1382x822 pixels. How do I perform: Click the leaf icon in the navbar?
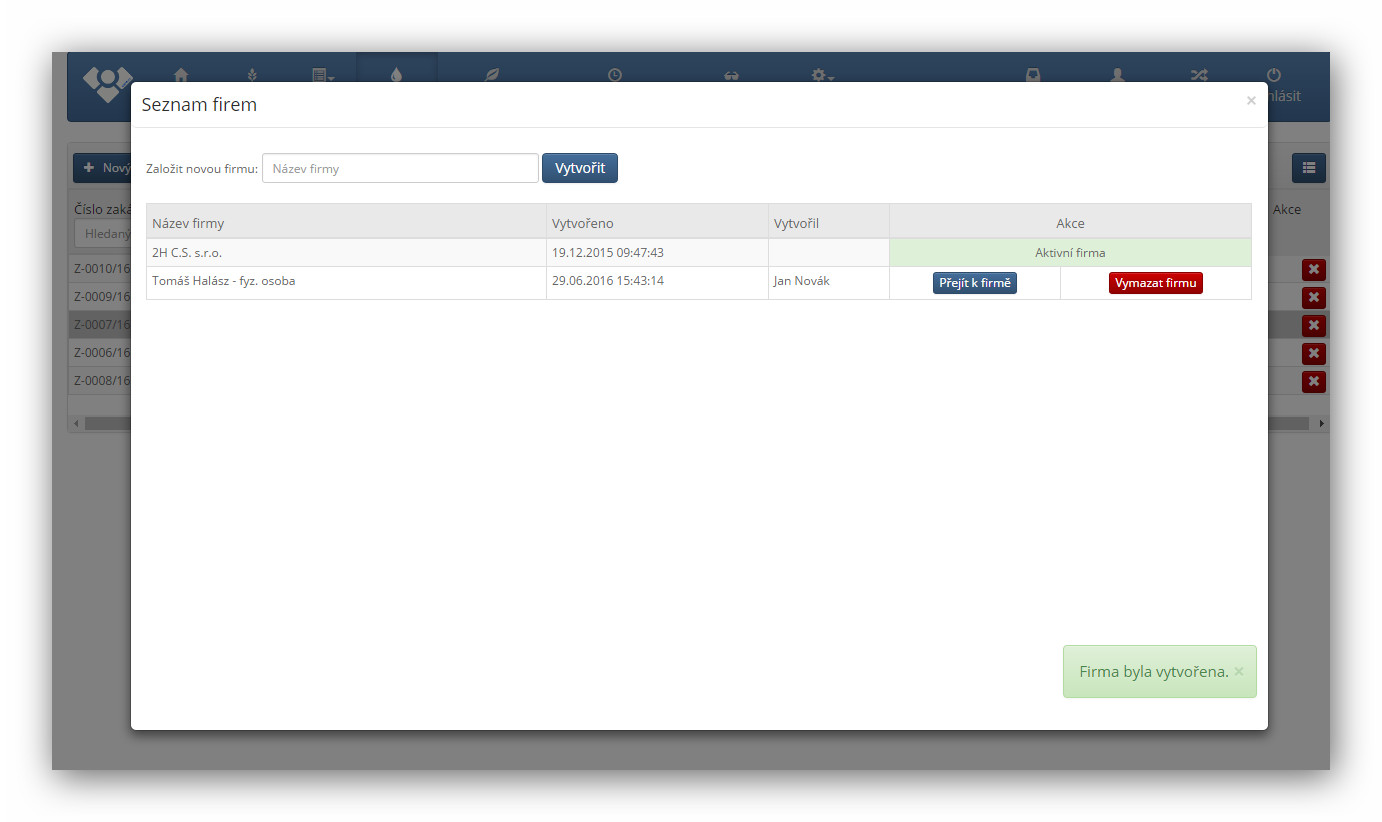pyautogui.click(x=491, y=74)
